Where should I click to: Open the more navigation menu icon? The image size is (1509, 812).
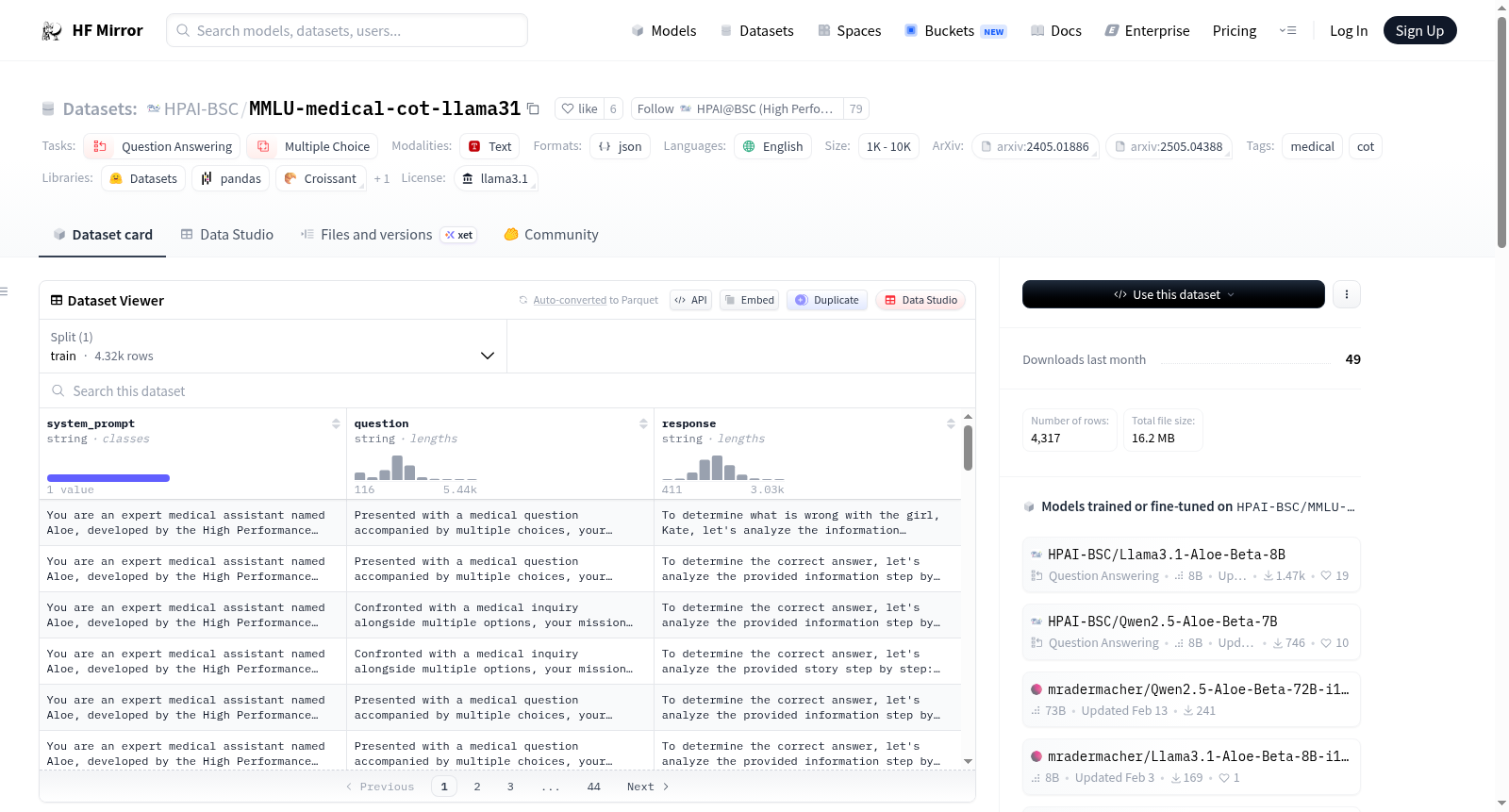coord(1287,31)
